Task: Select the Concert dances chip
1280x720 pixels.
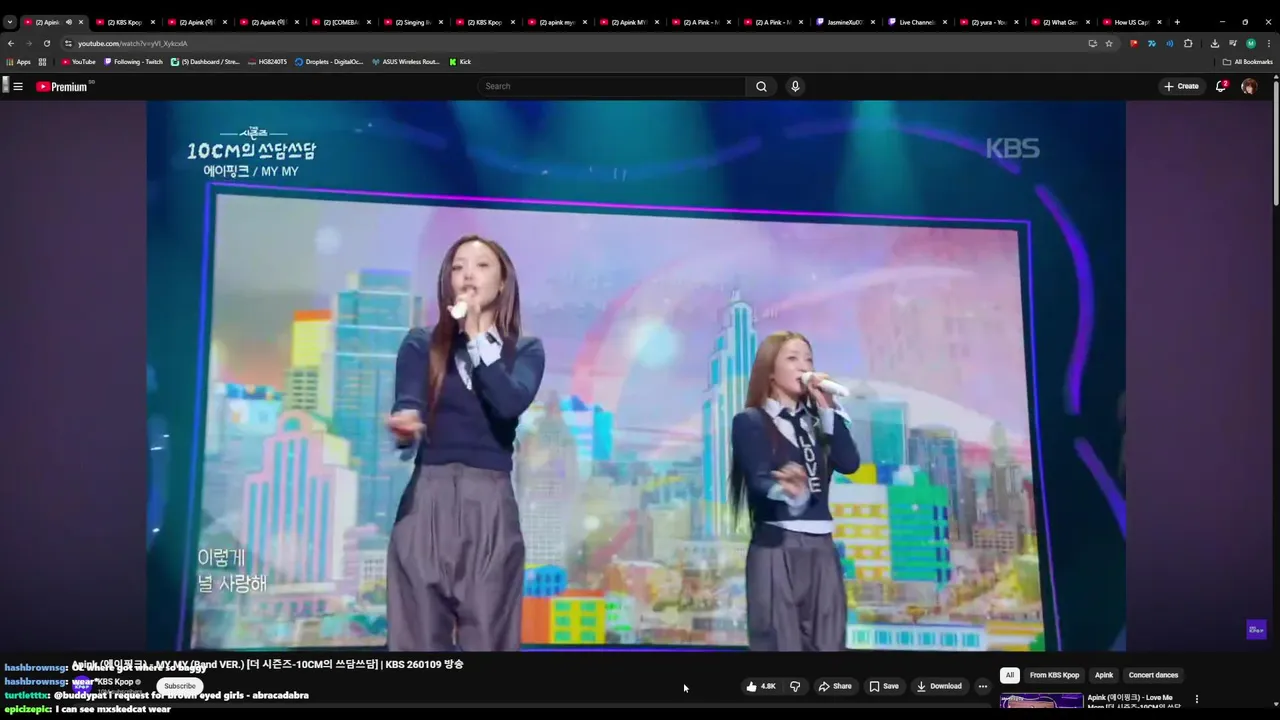Action: tap(1153, 675)
